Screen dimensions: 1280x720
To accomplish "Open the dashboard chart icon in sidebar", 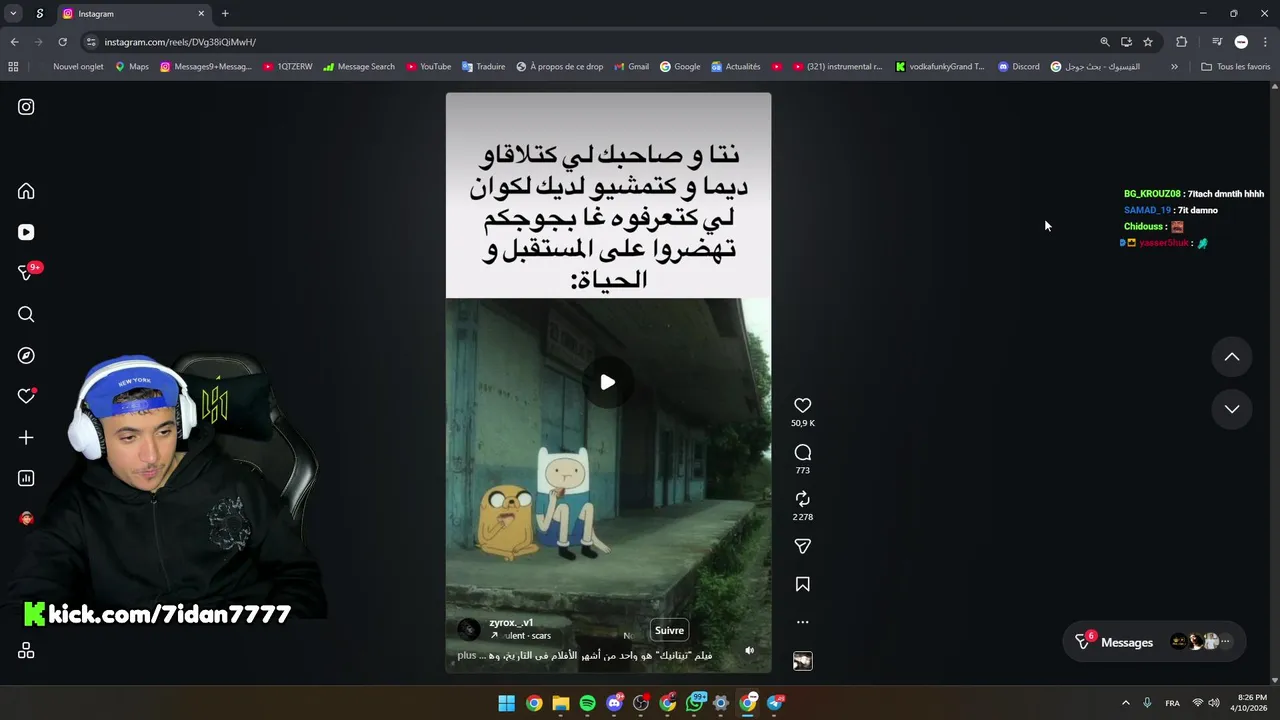I will tap(26, 478).
